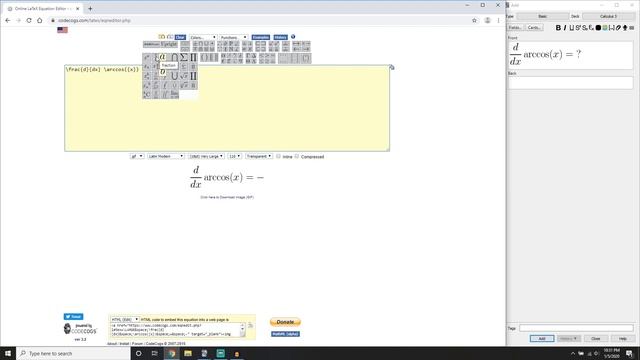Click the Fields button in Anki
Viewport: 640px width, 360px height.
click(x=515, y=28)
